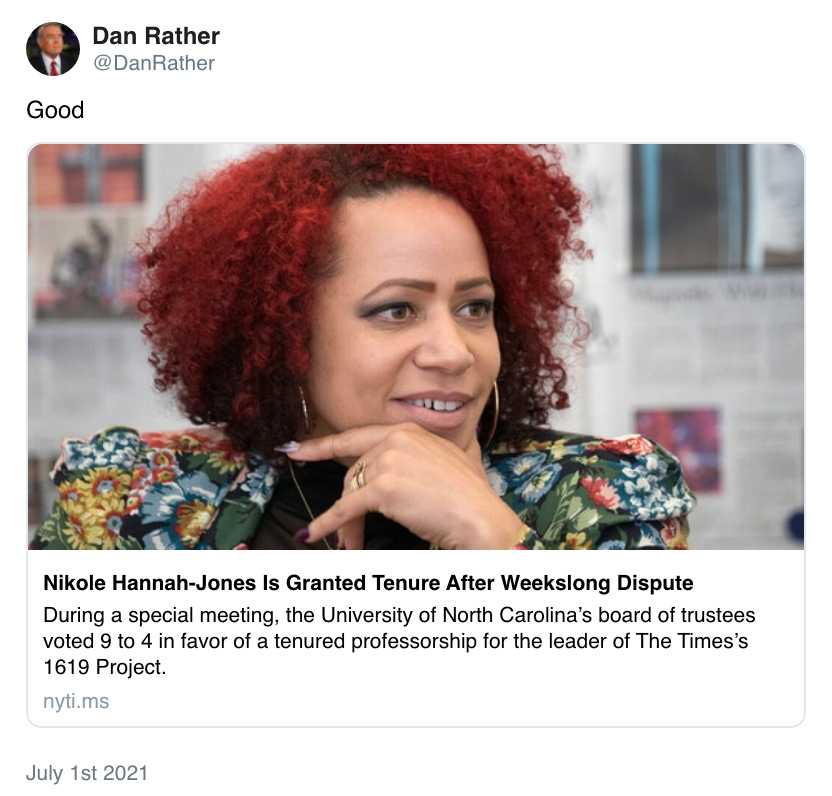832x796 pixels.
Task: Click the gold ring on her hand
Action: pos(359,475)
